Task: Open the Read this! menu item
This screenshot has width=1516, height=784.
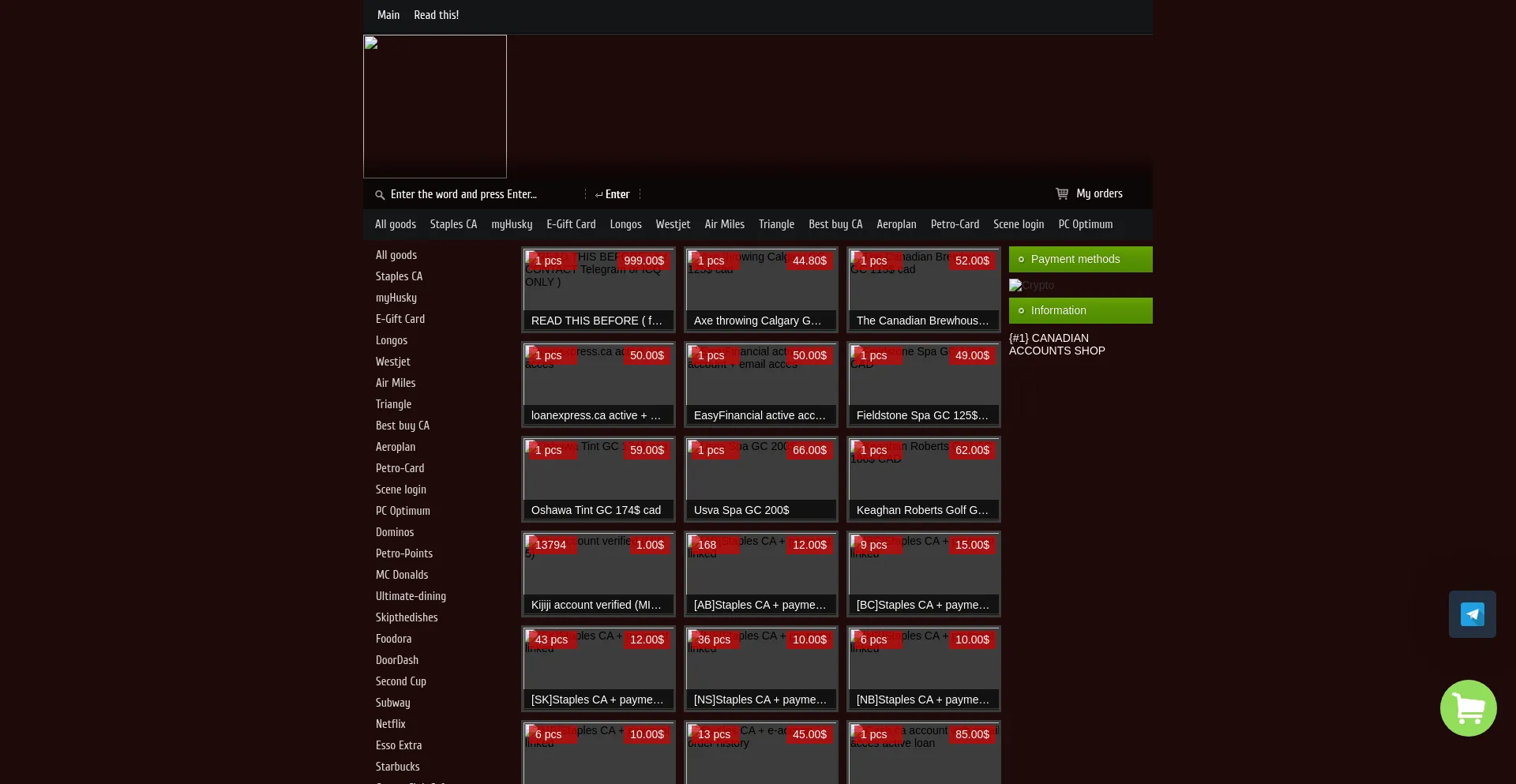Action: click(436, 15)
